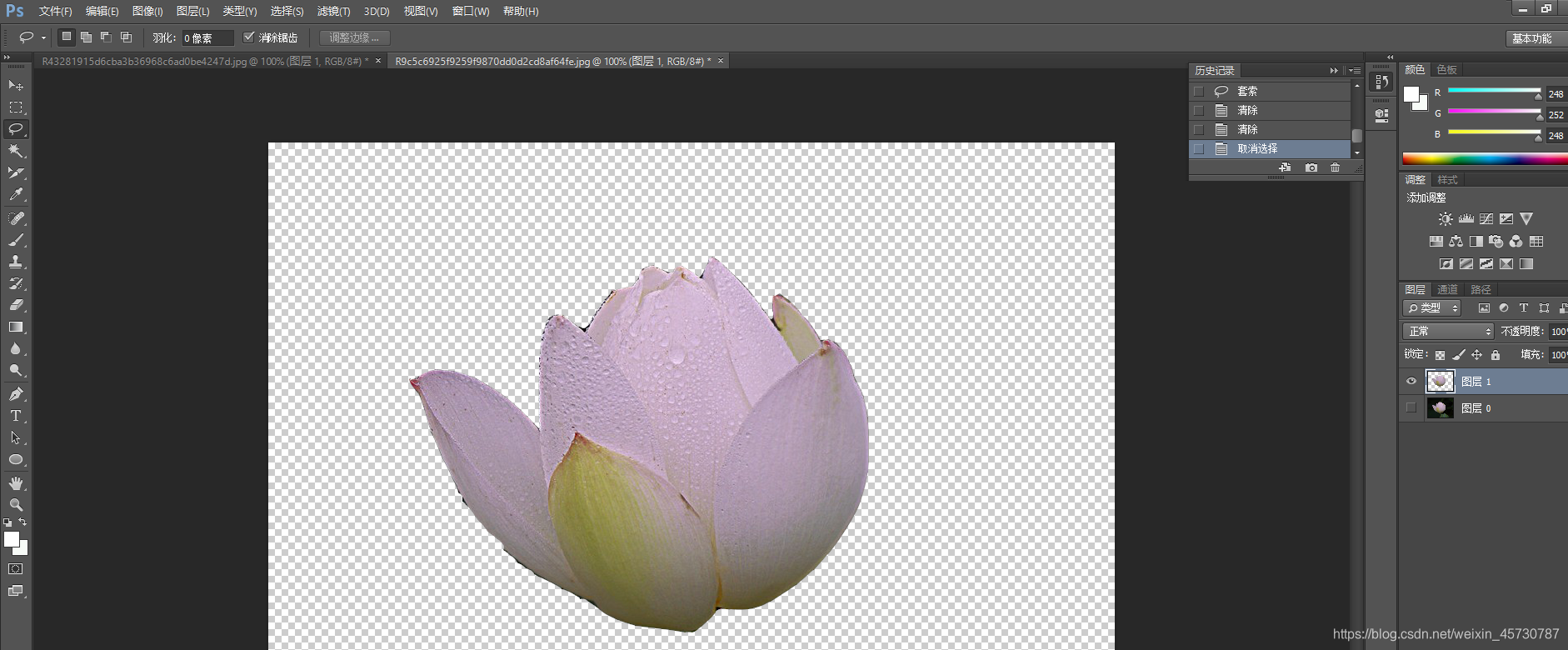
Task: Select the Horizontal Type tool
Action: [x=16, y=416]
